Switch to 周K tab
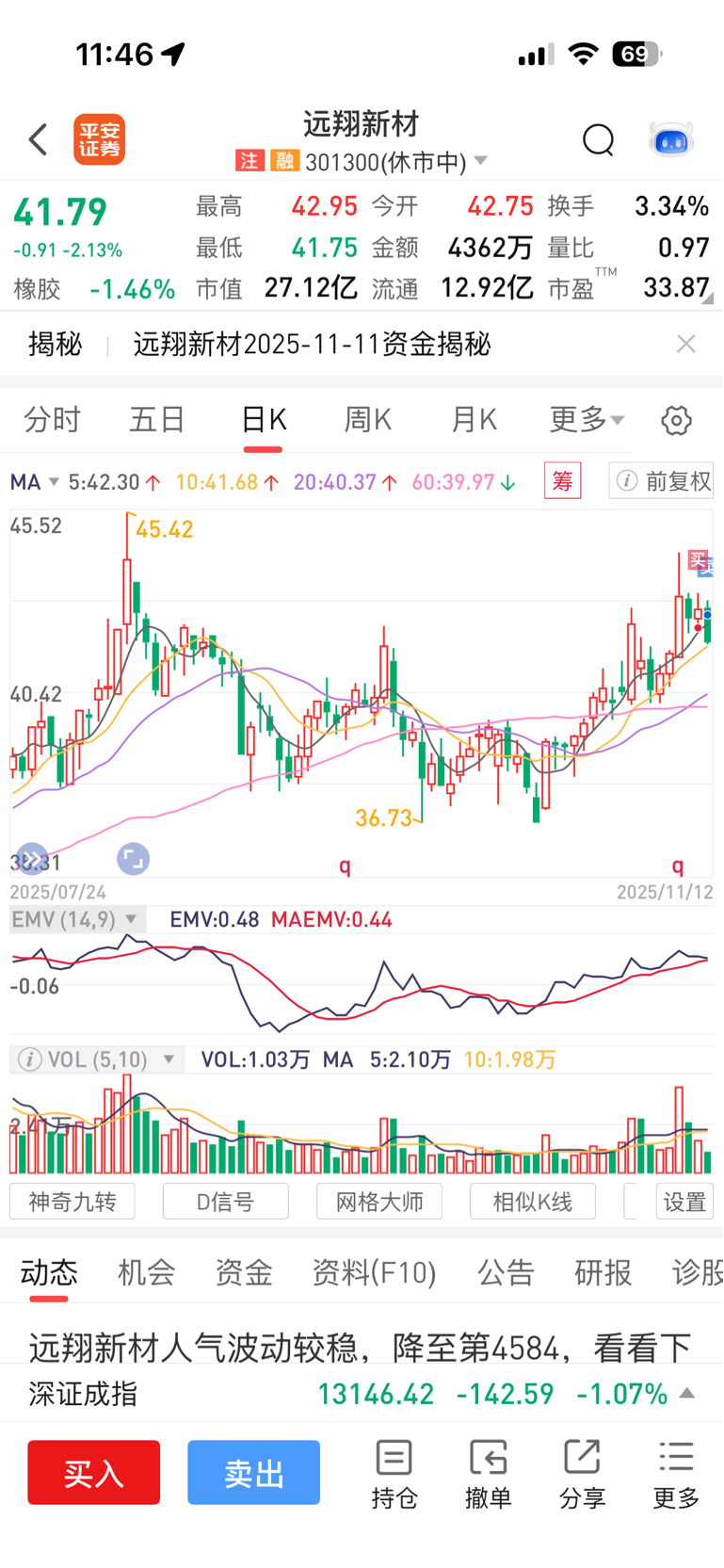 click(367, 420)
